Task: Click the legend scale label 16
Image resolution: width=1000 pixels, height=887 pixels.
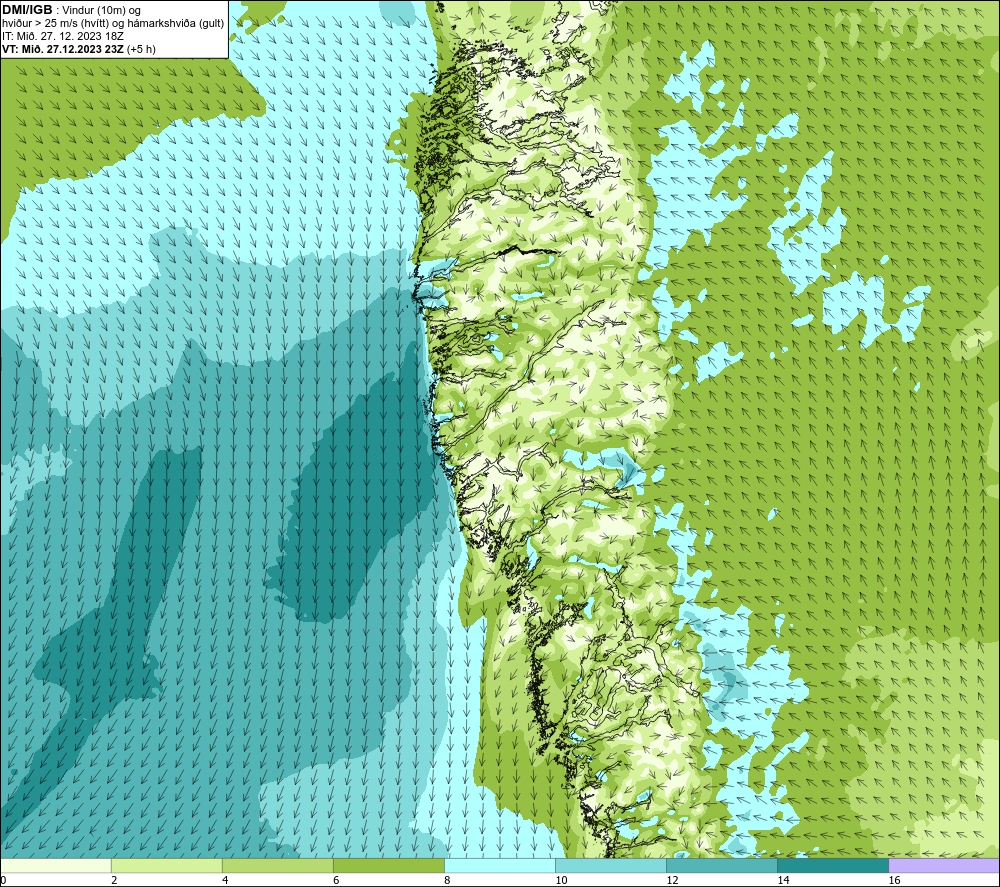Action: click(x=894, y=880)
